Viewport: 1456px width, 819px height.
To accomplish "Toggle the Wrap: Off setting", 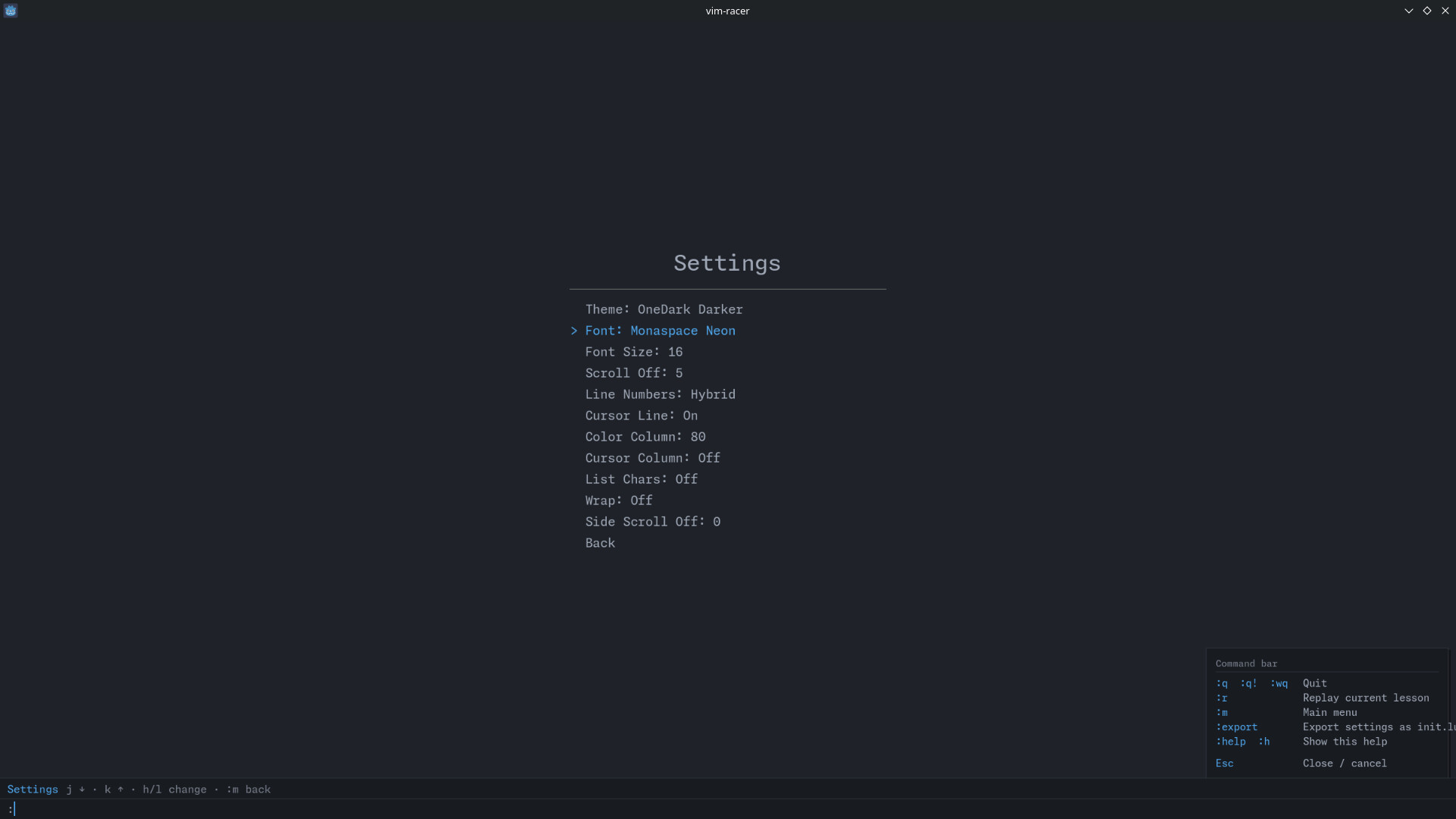I will (619, 500).
